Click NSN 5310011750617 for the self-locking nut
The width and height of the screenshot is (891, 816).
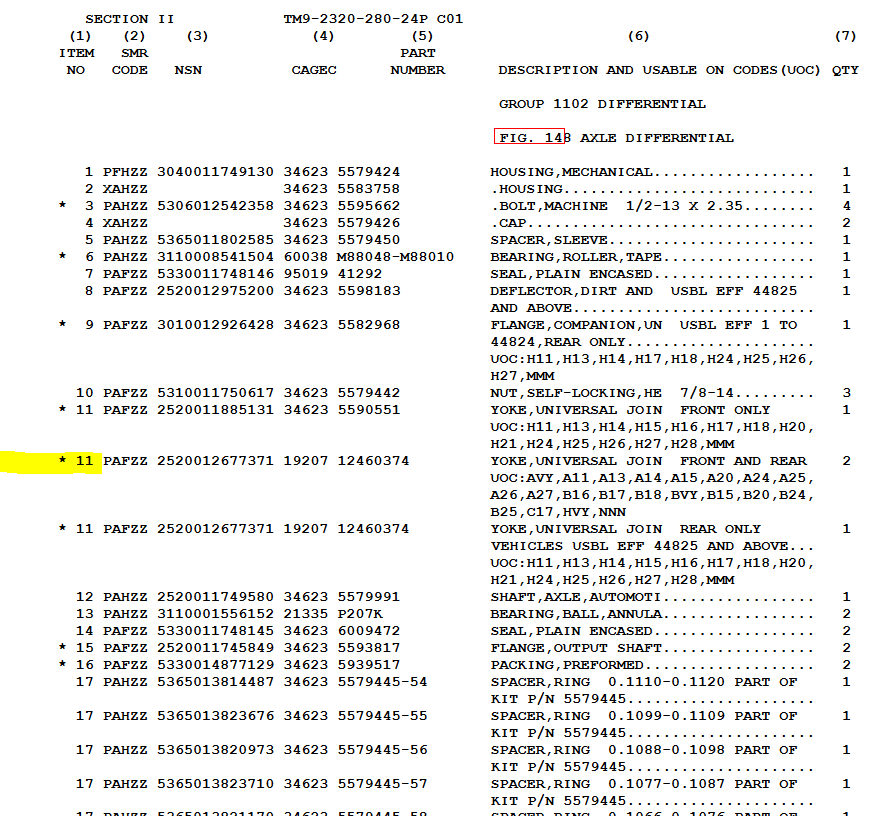coord(215,393)
